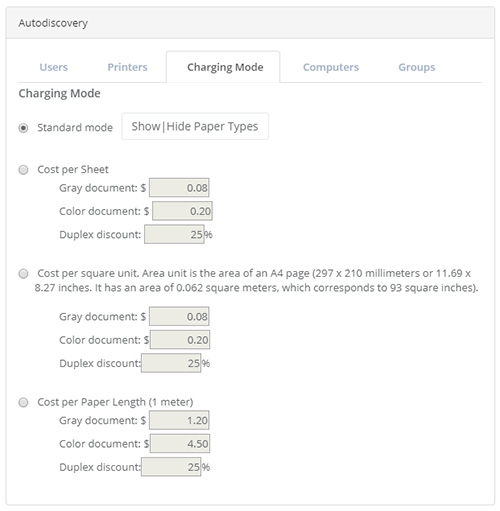Go to the Computers tab
This screenshot has height=511, width=500.
[x=331, y=67]
